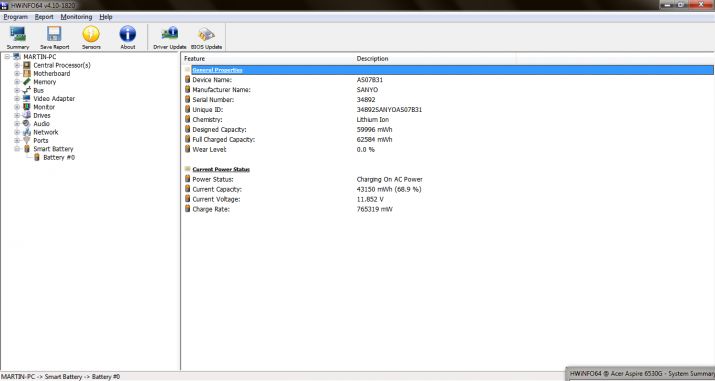Click the Chemistry value Lithium Ion
Viewport: 715px width, 381px height.
tap(373, 119)
